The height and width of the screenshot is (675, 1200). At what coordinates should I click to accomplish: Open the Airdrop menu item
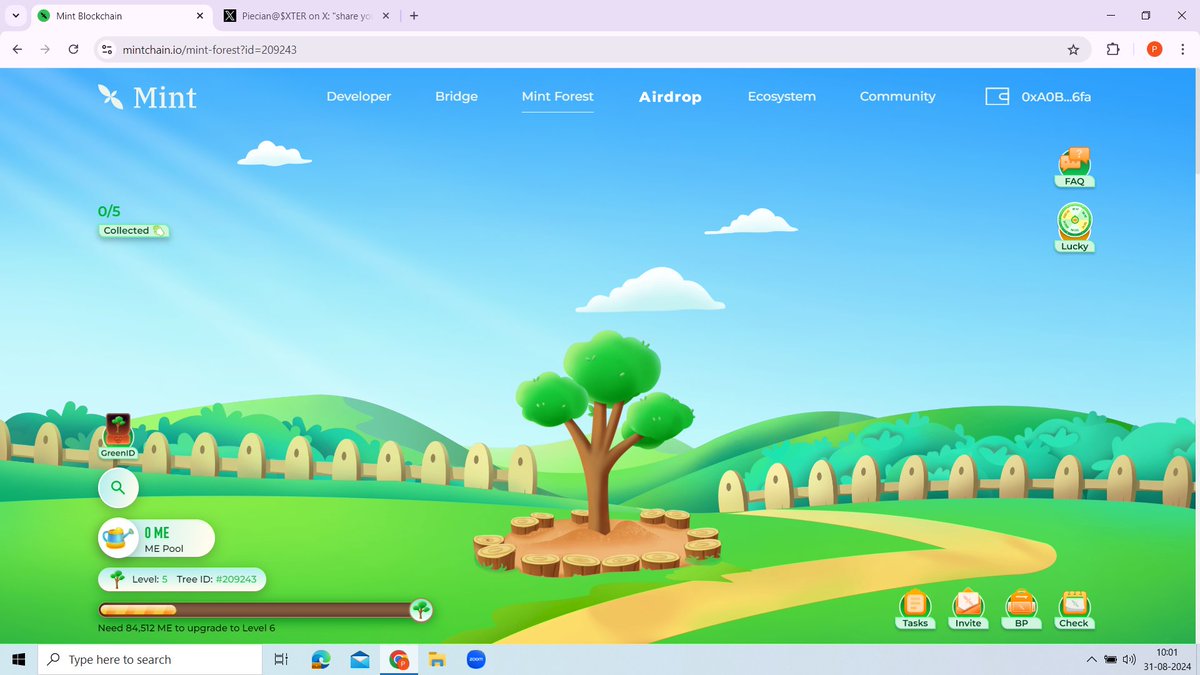[670, 97]
